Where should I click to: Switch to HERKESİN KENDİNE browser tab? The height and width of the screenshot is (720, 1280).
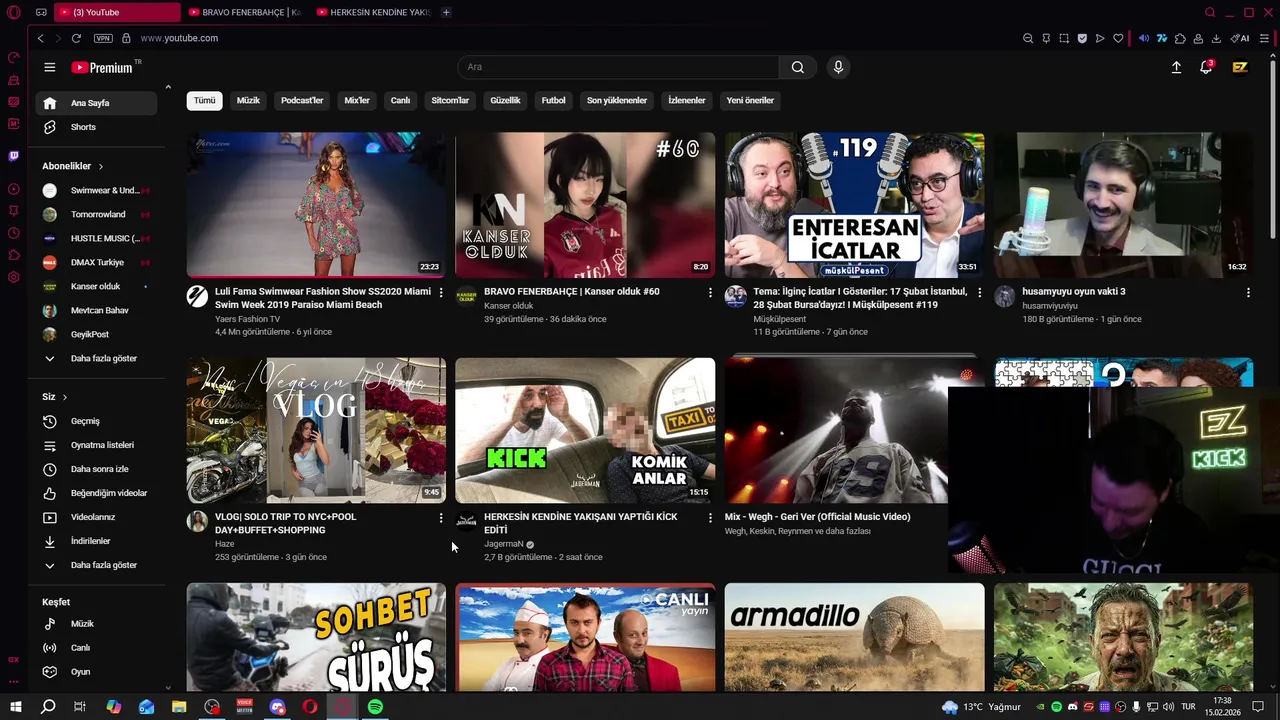click(373, 12)
